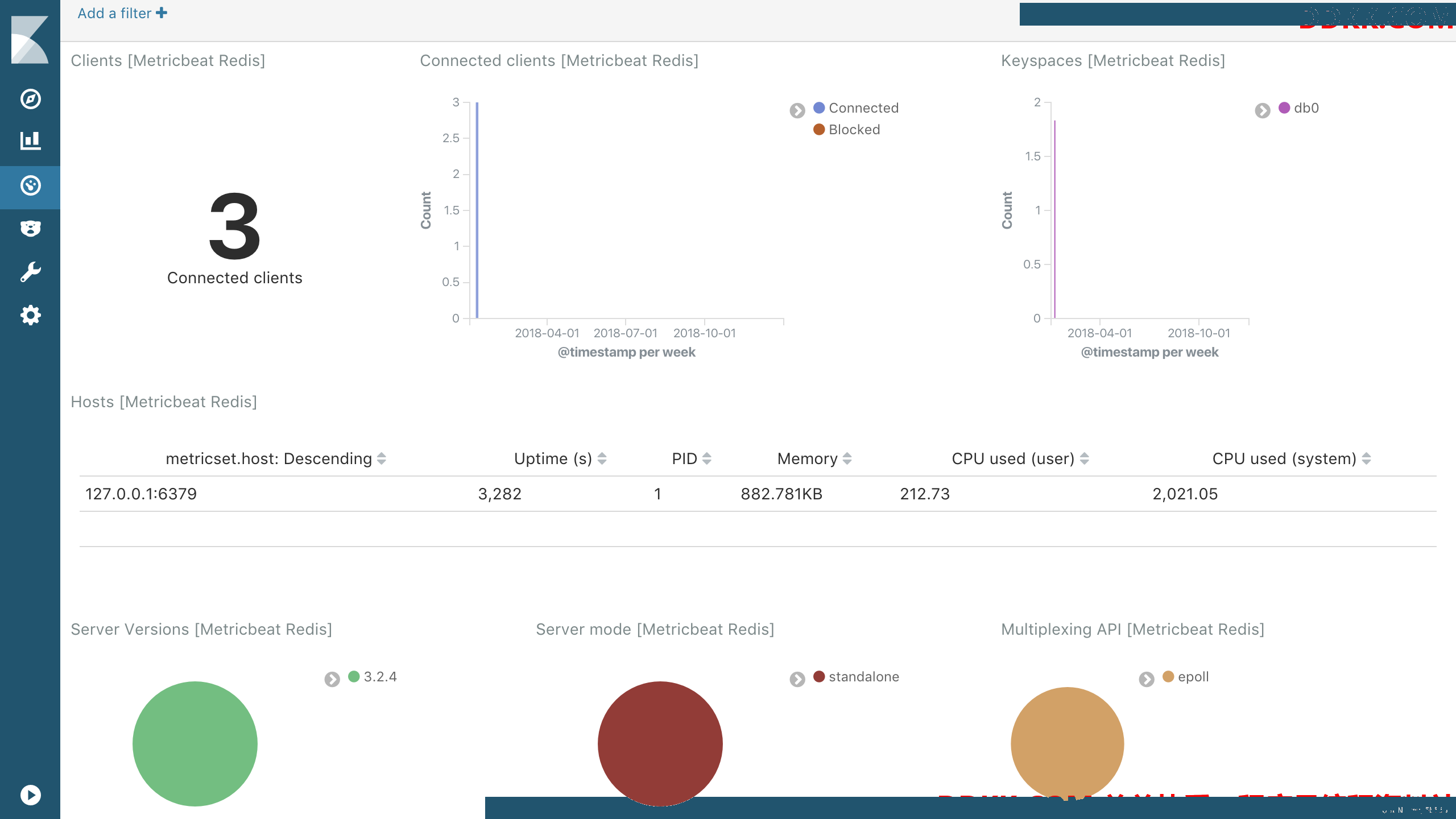This screenshot has width=1456, height=819.
Task: Toggle legend of Server Versions pie
Action: click(332, 679)
